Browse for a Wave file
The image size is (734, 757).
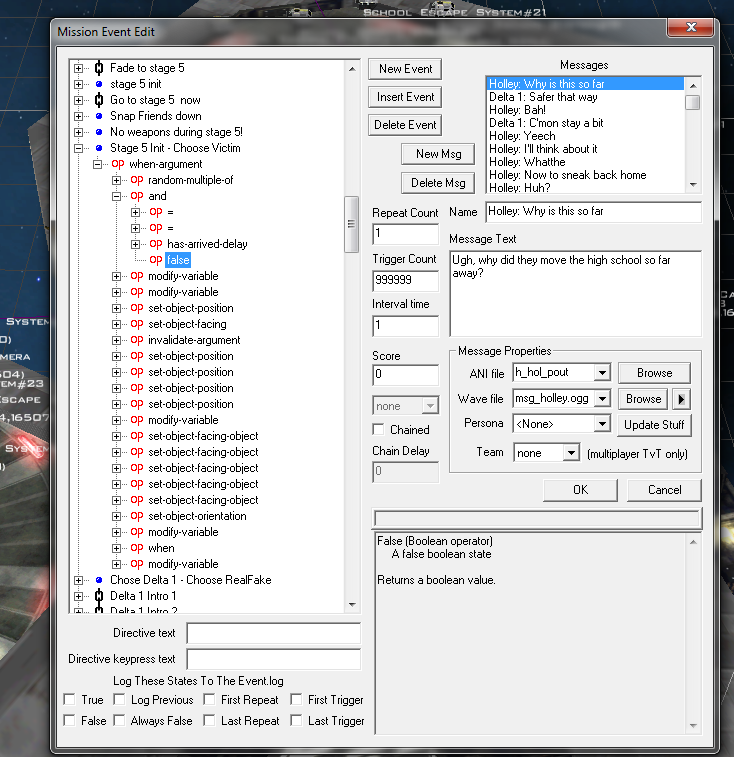tap(643, 399)
